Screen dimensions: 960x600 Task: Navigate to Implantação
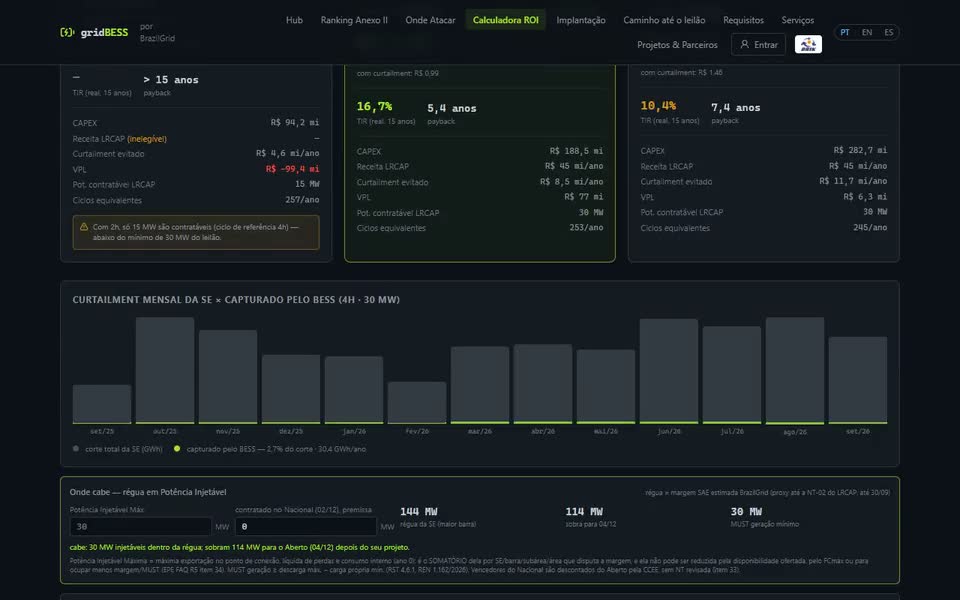[581, 20]
